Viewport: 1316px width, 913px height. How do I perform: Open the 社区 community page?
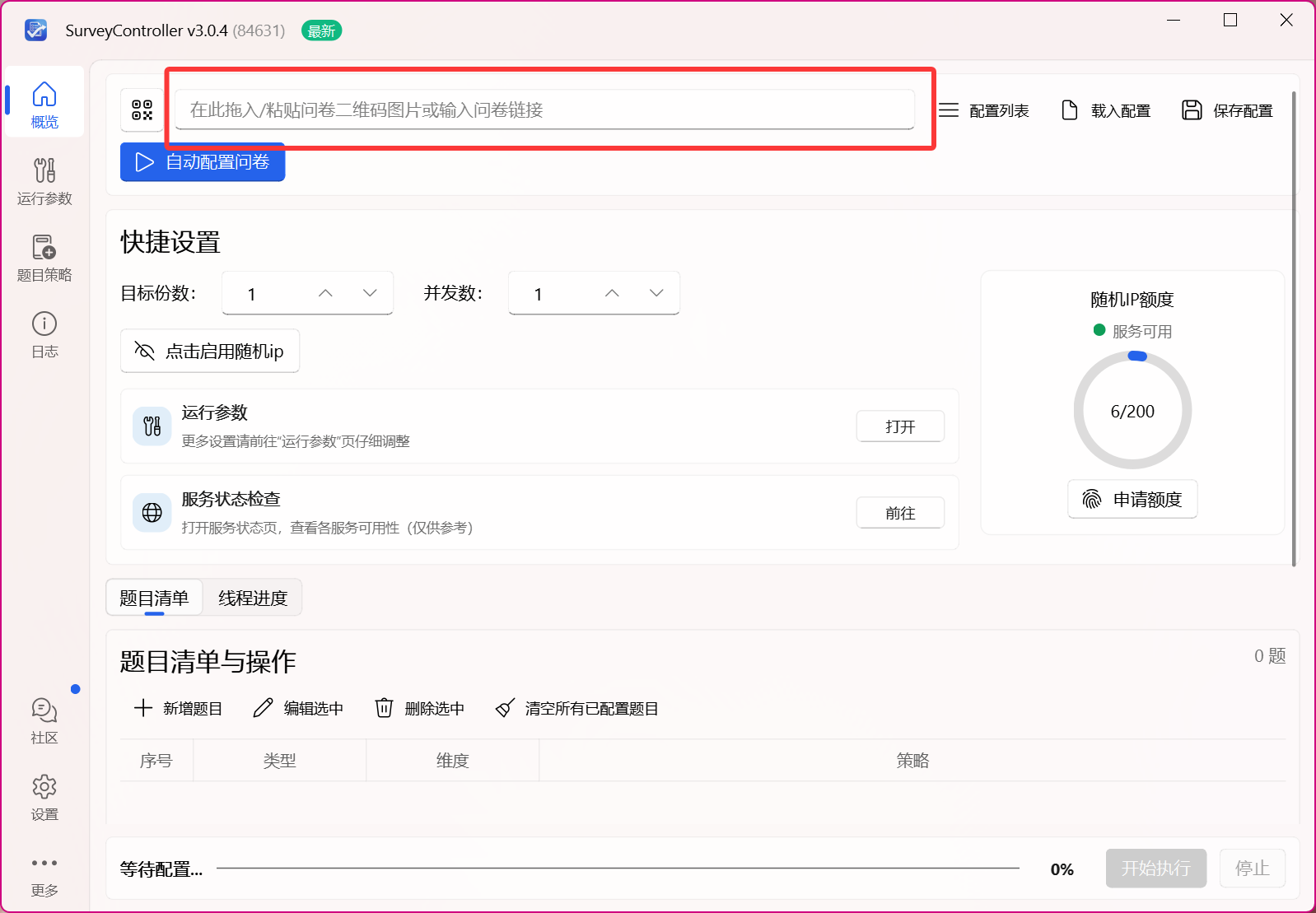(x=44, y=720)
